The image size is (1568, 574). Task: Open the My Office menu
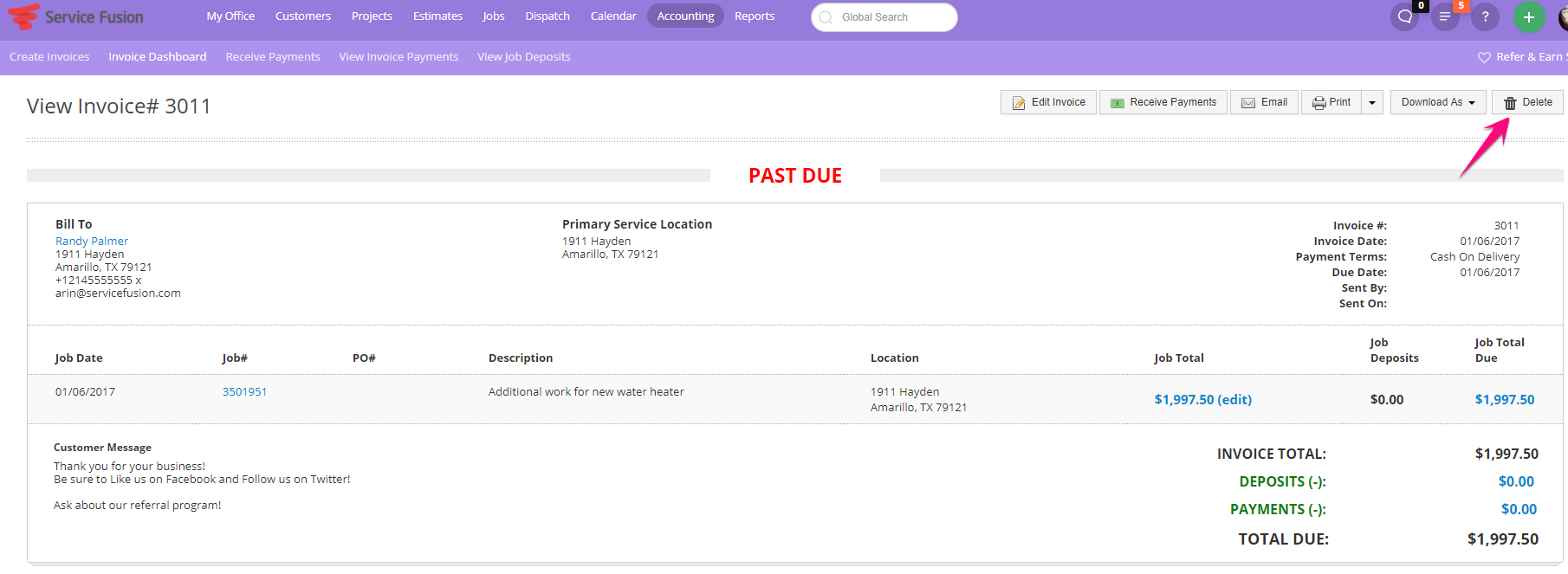click(x=230, y=16)
